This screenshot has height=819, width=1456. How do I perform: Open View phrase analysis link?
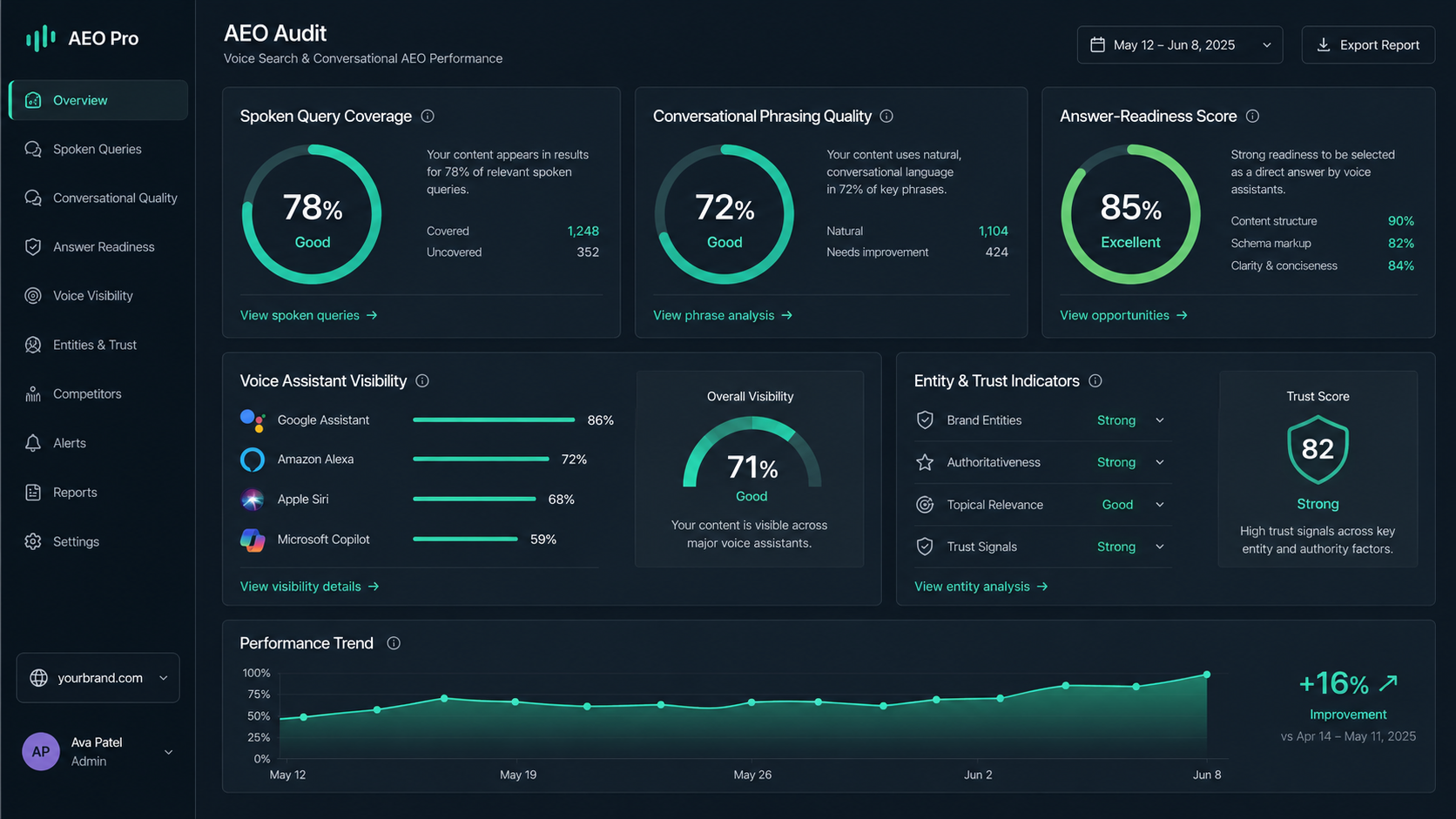tap(723, 315)
